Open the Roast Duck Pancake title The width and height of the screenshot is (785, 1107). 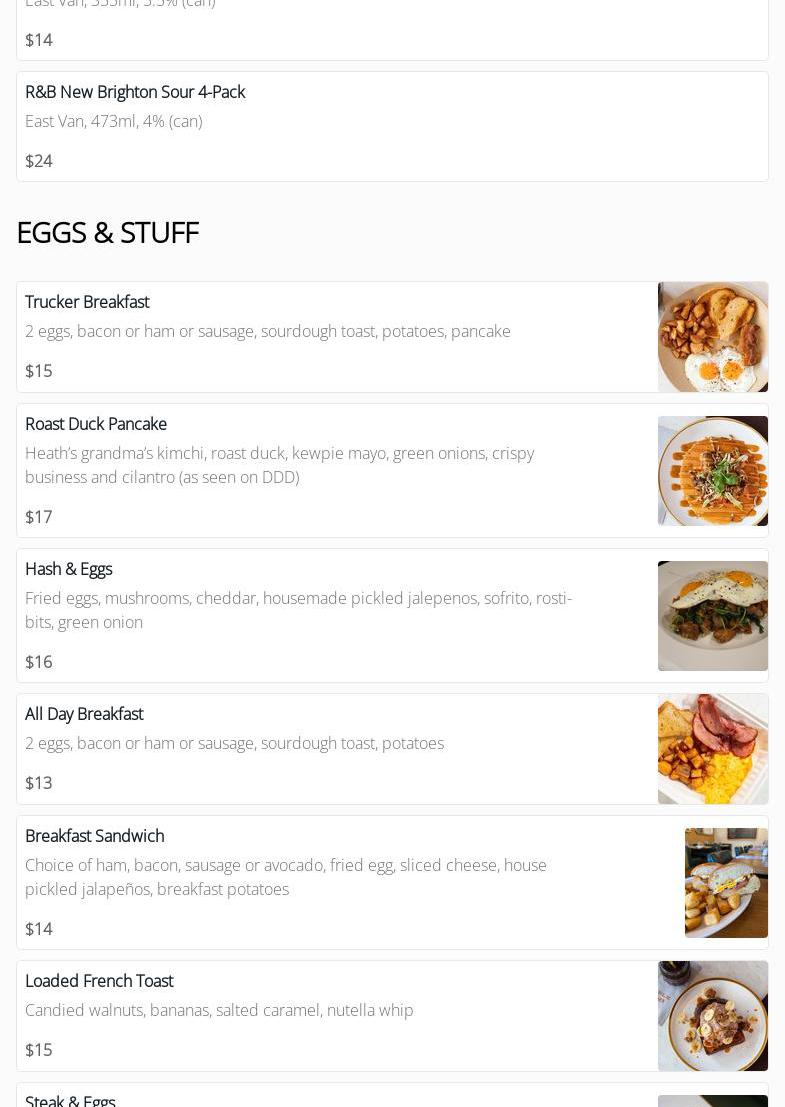tap(96, 424)
